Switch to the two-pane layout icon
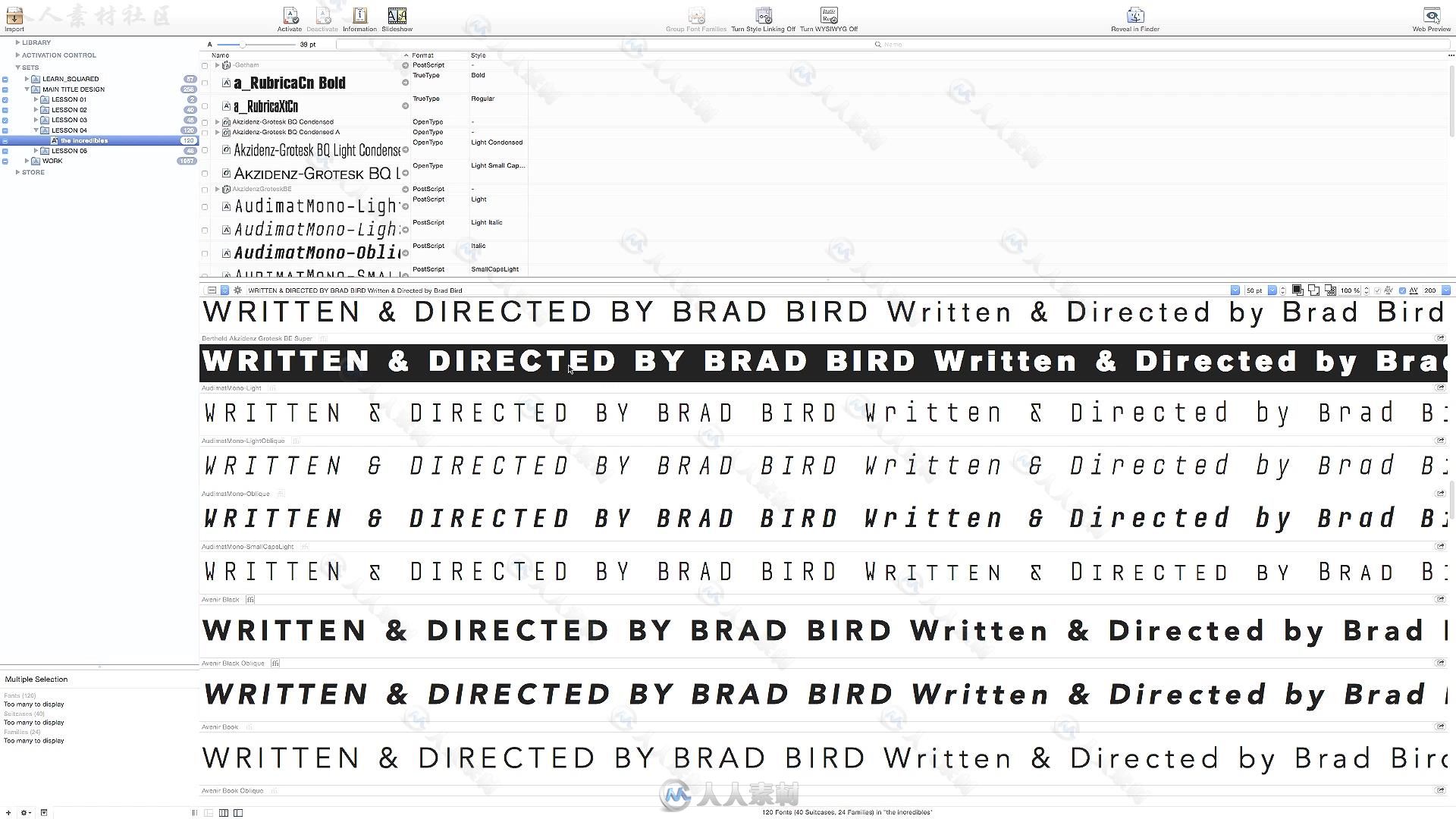 tap(209, 812)
